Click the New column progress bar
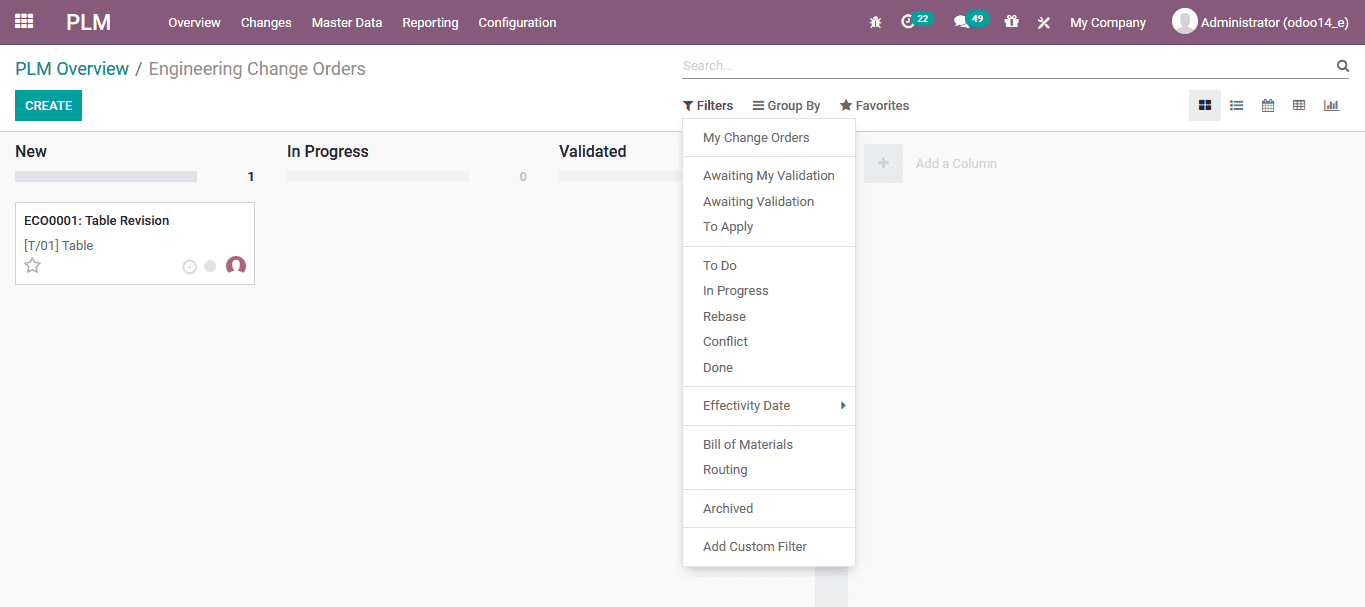This screenshot has width=1365, height=607. [106, 177]
